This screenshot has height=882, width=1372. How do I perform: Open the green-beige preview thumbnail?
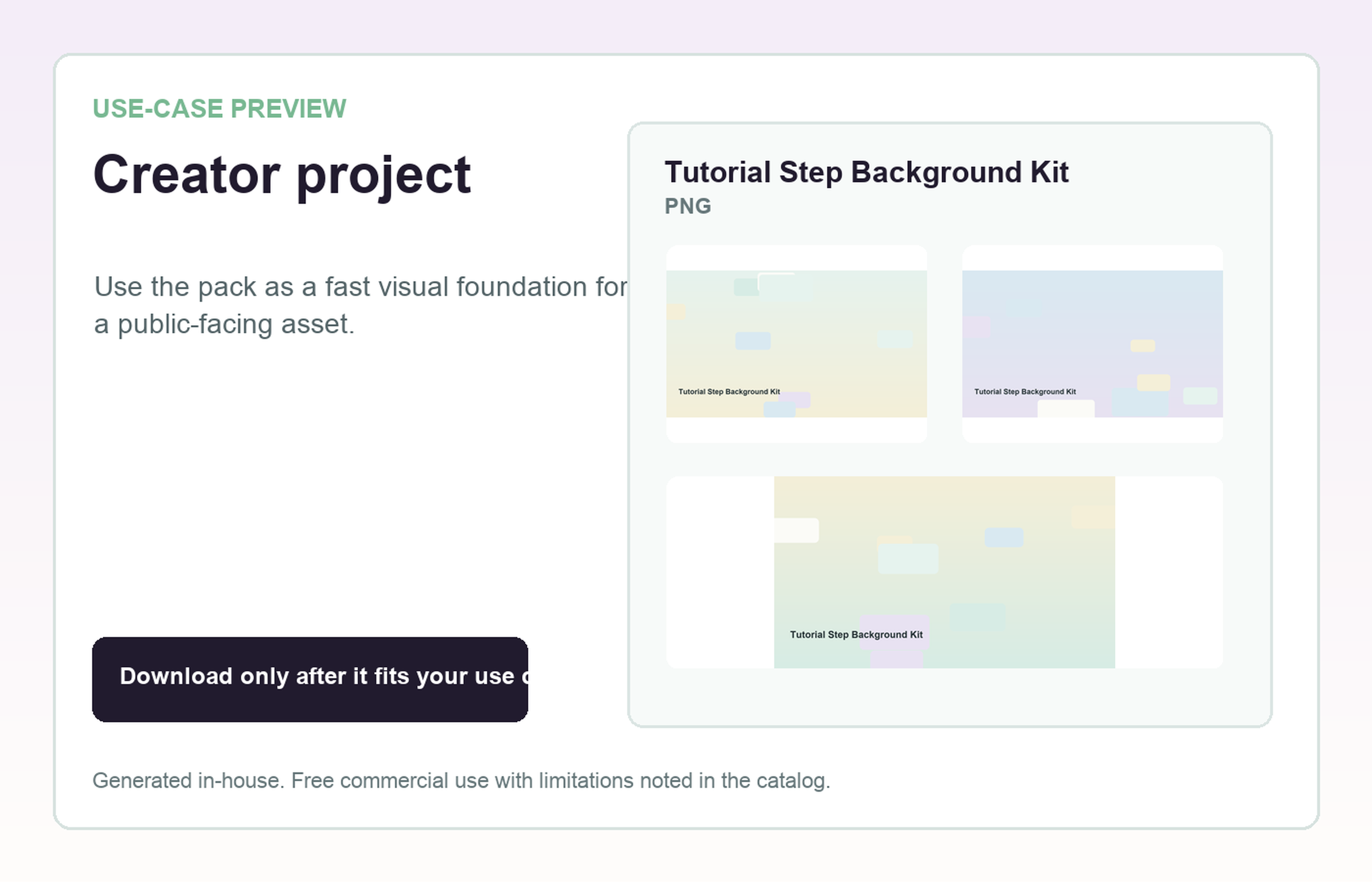click(x=796, y=343)
